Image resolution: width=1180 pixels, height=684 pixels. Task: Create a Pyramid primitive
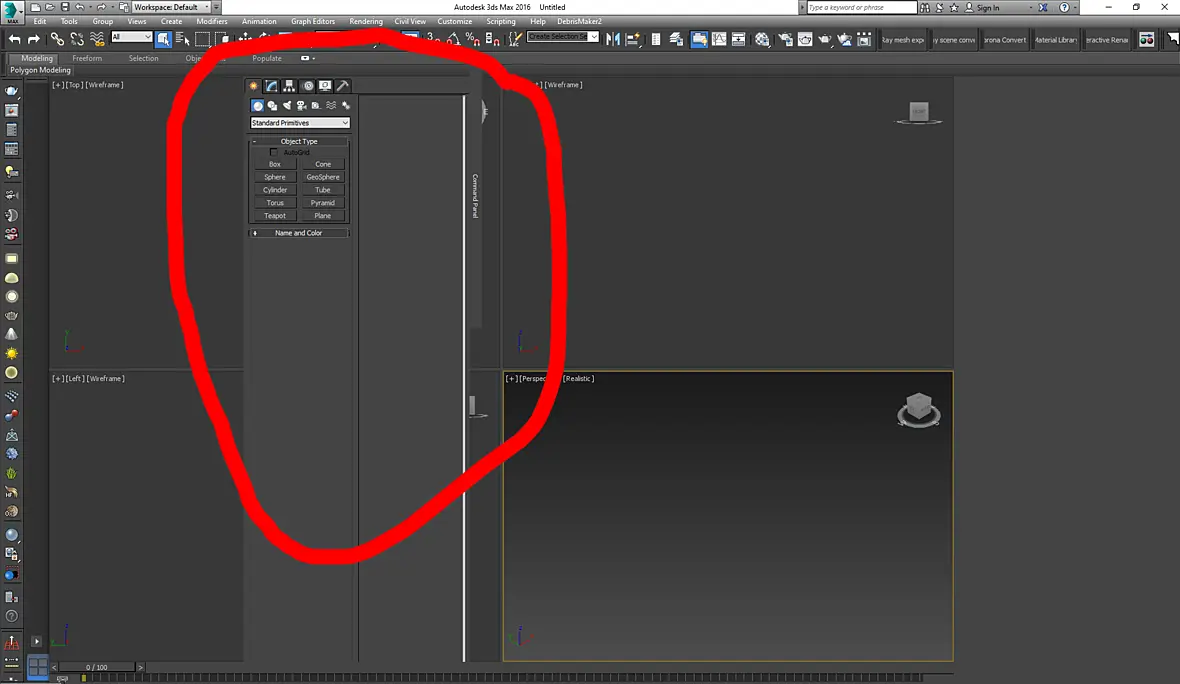coord(323,202)
